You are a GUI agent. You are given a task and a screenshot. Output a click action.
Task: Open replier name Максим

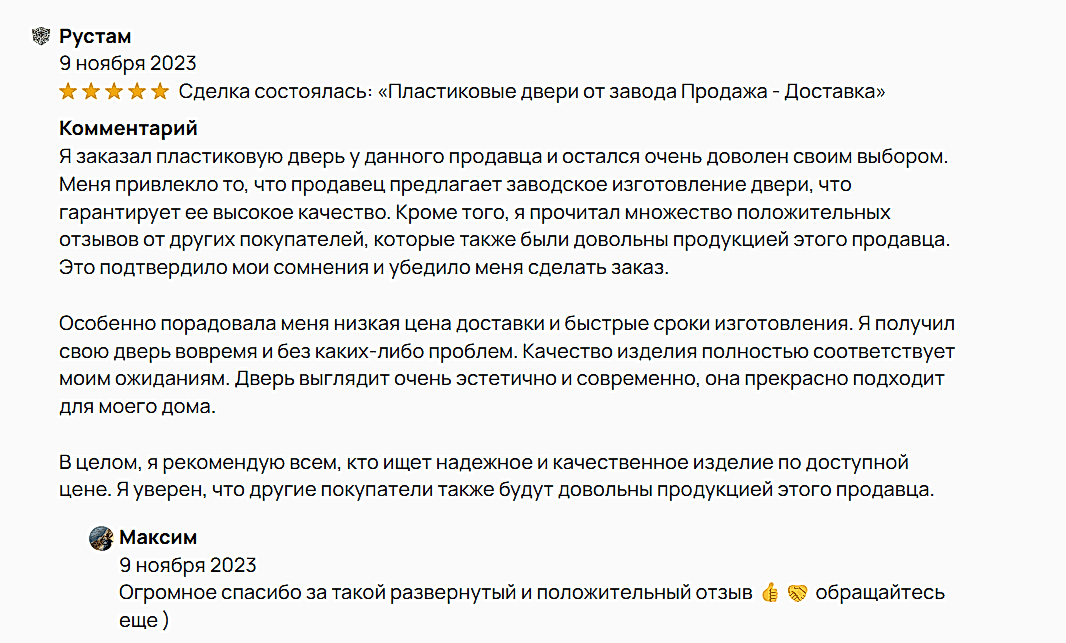coord(158,537)
